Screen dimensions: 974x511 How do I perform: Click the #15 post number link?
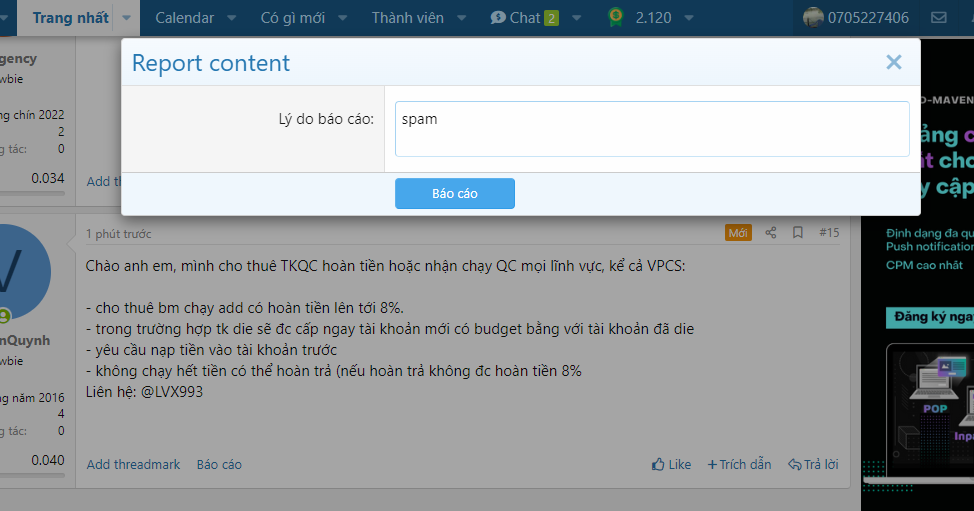click(x=829, y=233)
